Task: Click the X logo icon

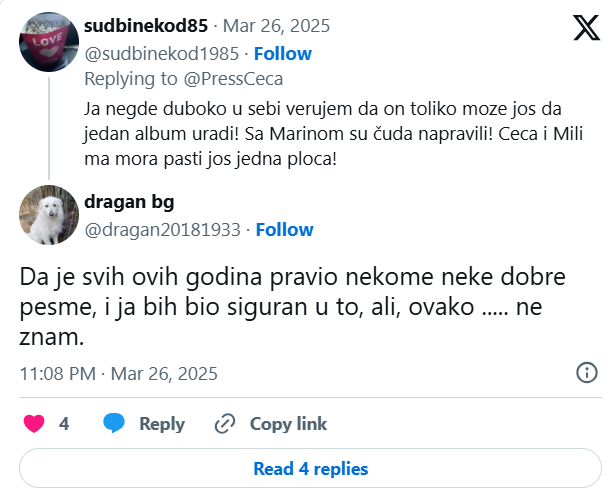Action: [585, 29]
